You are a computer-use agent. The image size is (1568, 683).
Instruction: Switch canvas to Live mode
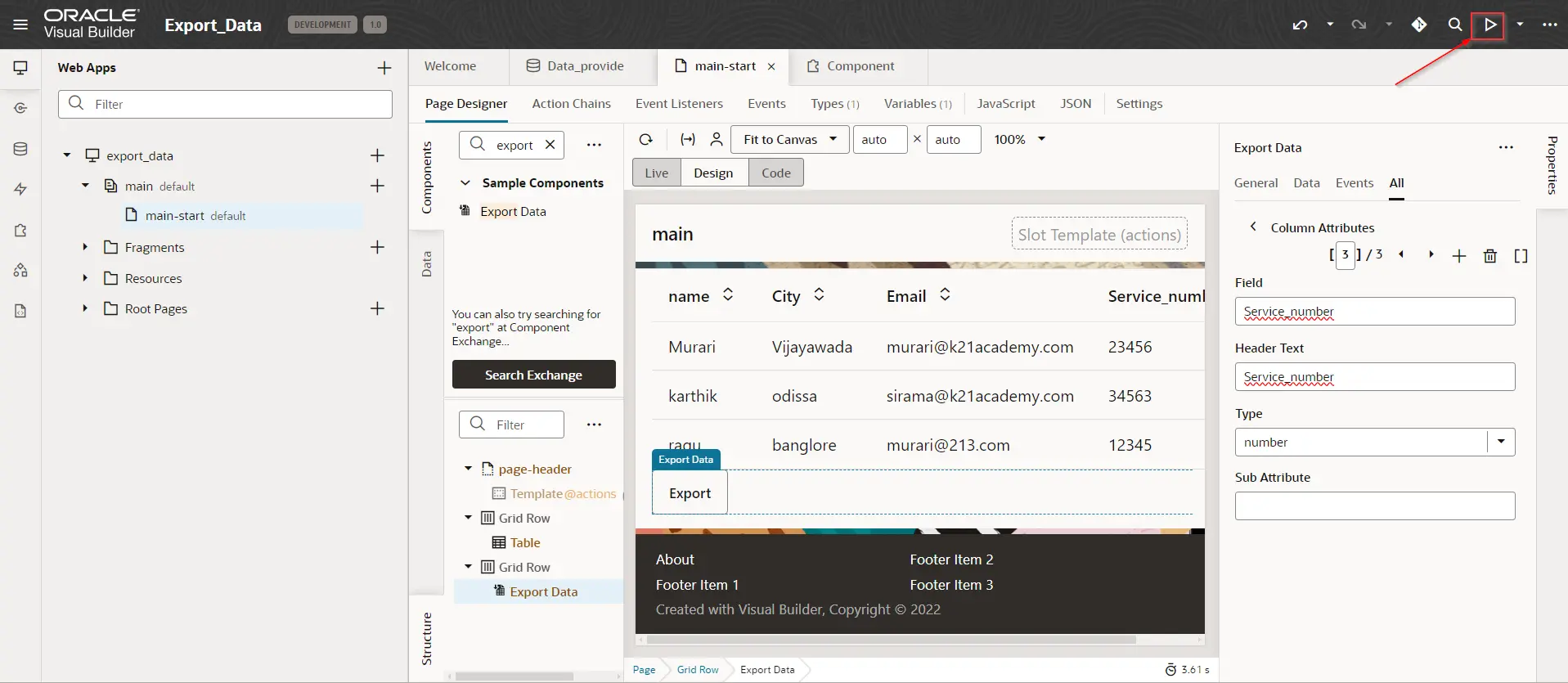click(657, 173)
